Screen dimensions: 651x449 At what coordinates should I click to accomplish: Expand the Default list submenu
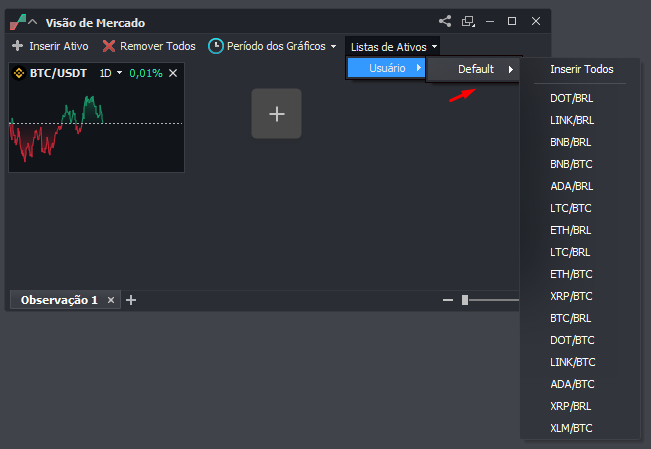pyautogui.click(x=473, y=69)
